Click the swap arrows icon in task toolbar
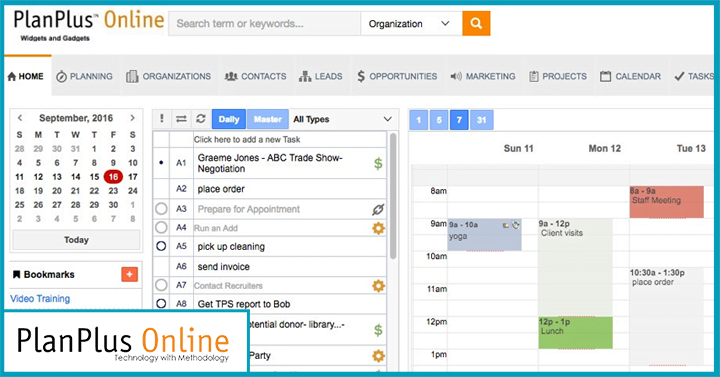The height and width of the screenshot is (377, 720). pos(181,119)
